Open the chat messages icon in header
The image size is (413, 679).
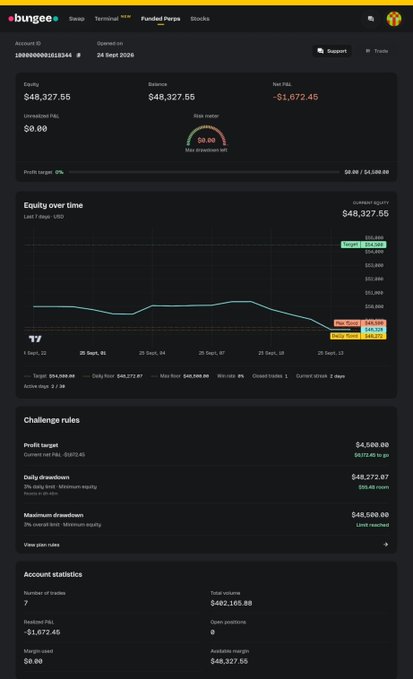point(371,19)
